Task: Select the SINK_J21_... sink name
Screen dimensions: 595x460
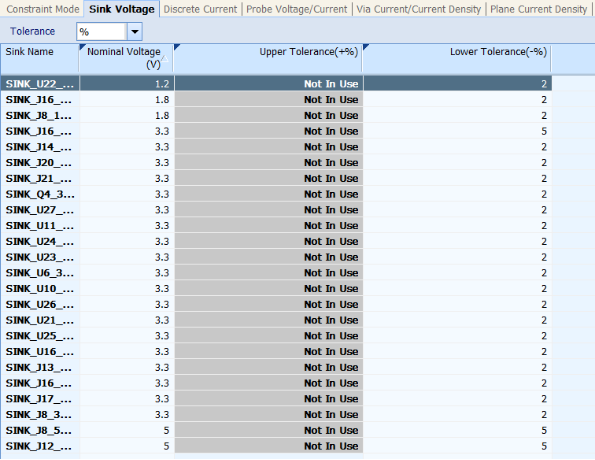Action: pyautogui.click(x=40, y=178)
